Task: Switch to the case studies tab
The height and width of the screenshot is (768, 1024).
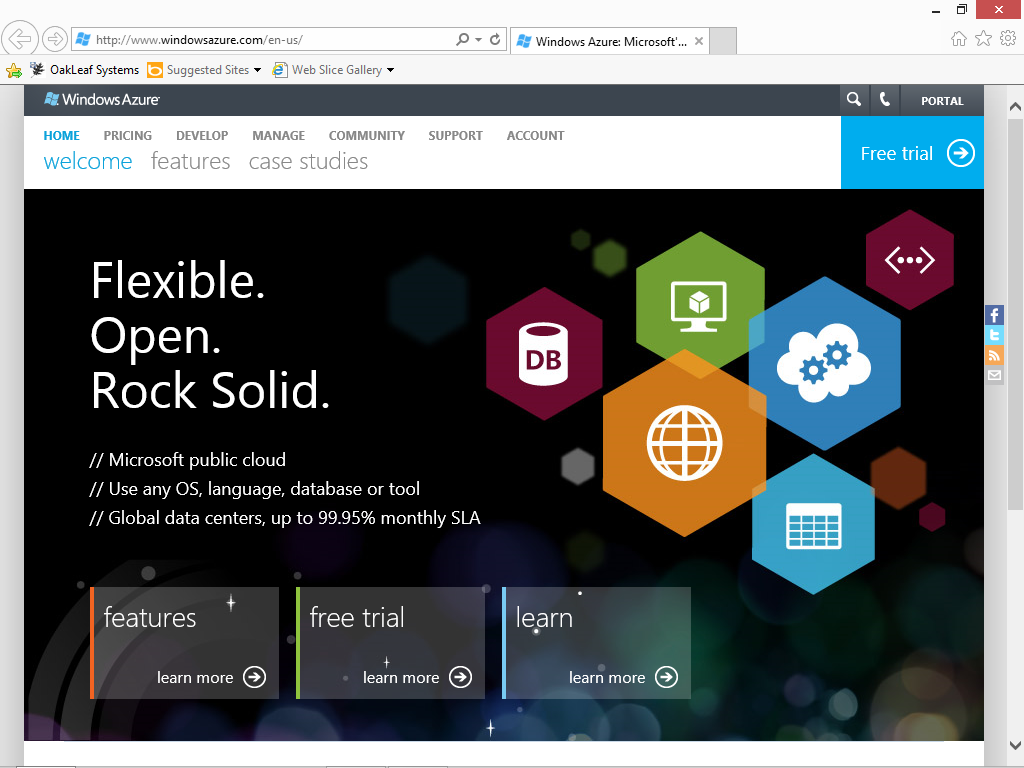Action: (x=308, y=161)
